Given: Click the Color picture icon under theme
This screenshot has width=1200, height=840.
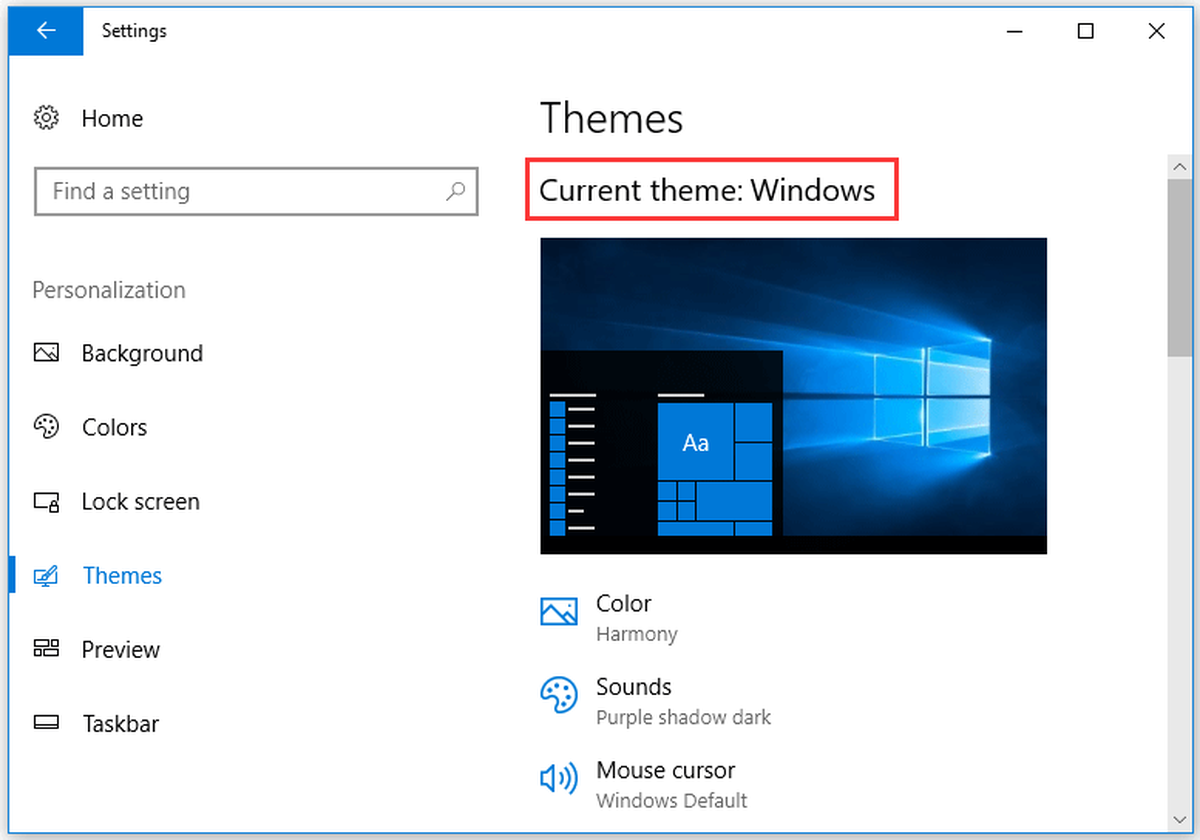Looking at the screenshot, I should (559, 611).
